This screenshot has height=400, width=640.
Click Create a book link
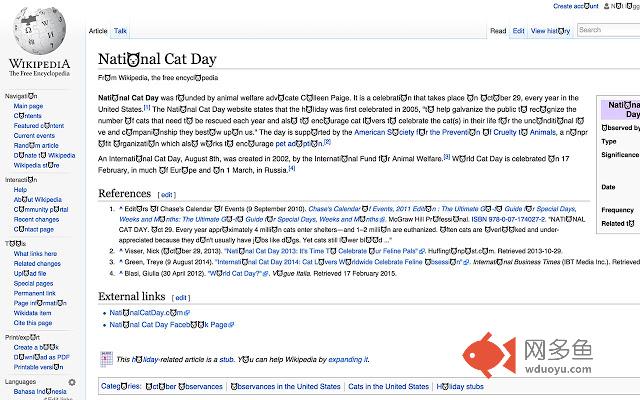[x=36, y=347]
